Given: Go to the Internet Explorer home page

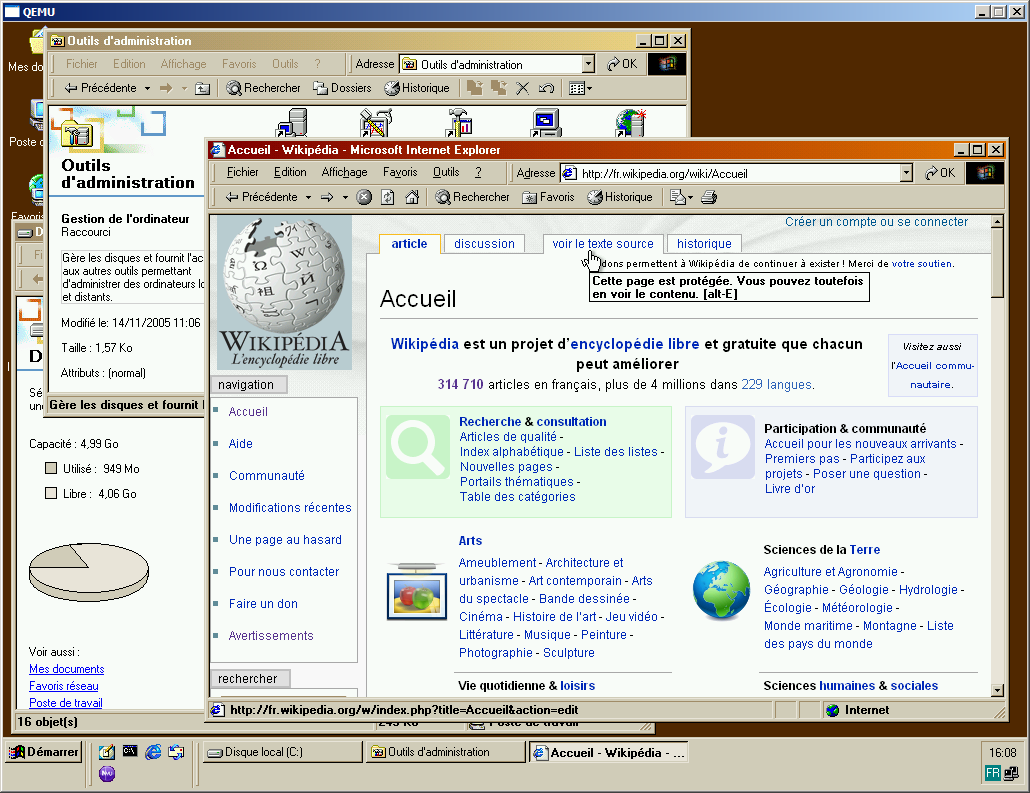Looking at the screenshot, I should coord(412,197).
